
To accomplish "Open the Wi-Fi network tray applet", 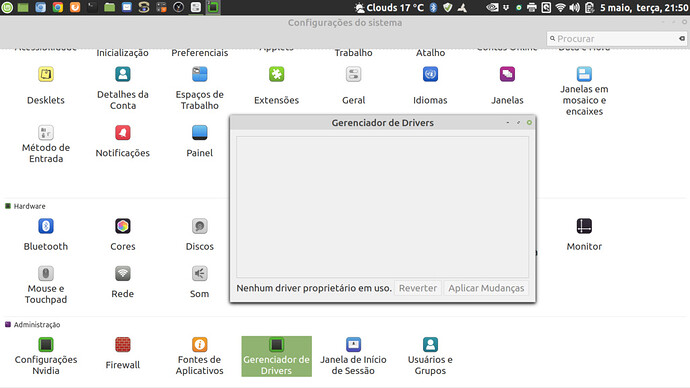I will [x=560, y=7].
